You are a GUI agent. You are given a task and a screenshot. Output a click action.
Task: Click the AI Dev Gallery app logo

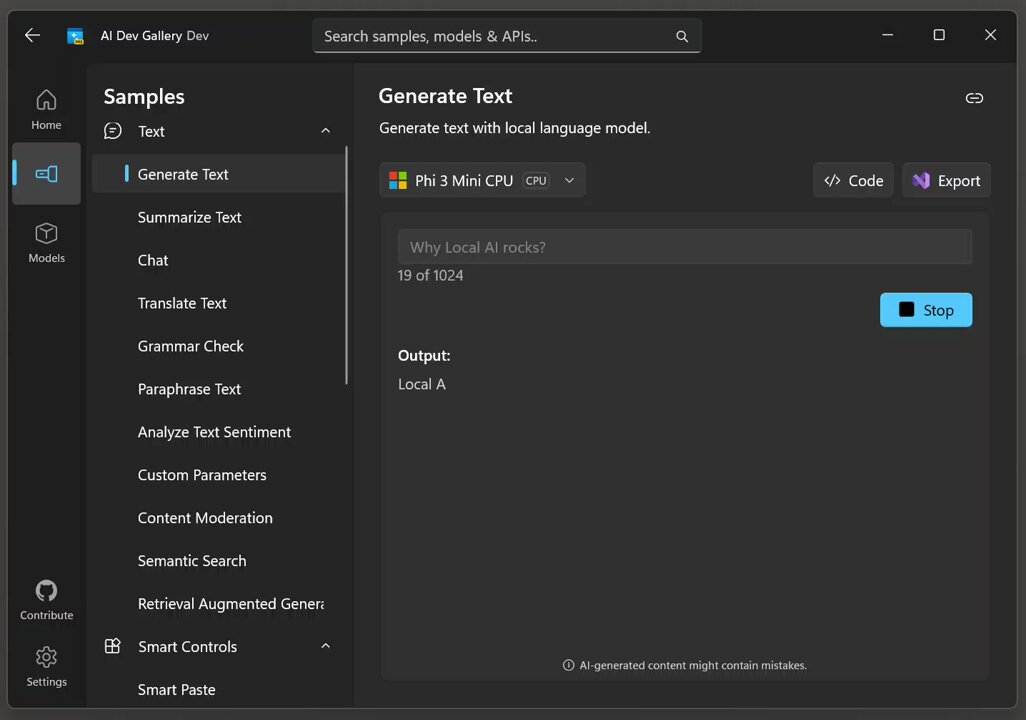[x=75, y=36]
